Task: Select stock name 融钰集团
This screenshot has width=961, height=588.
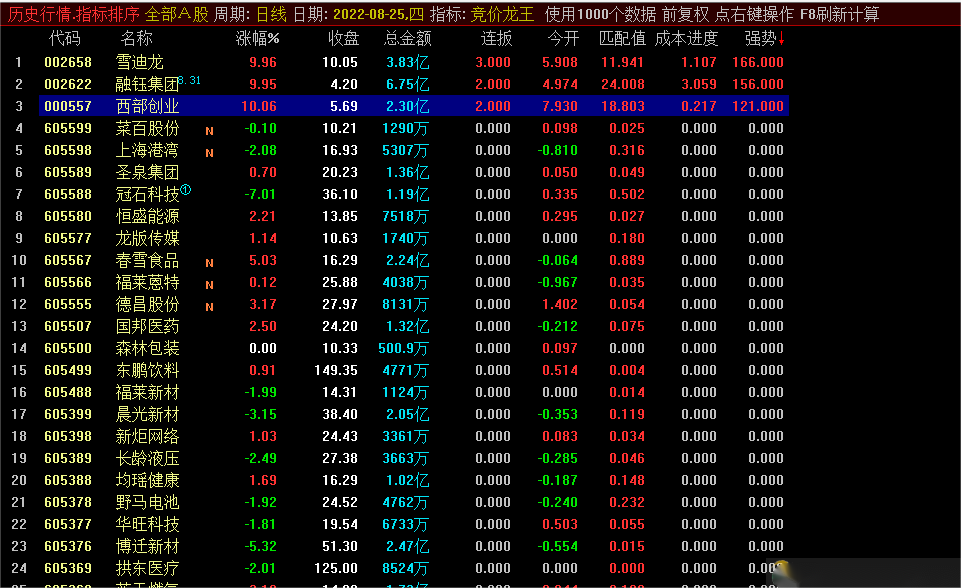Action: coord(147,84)
